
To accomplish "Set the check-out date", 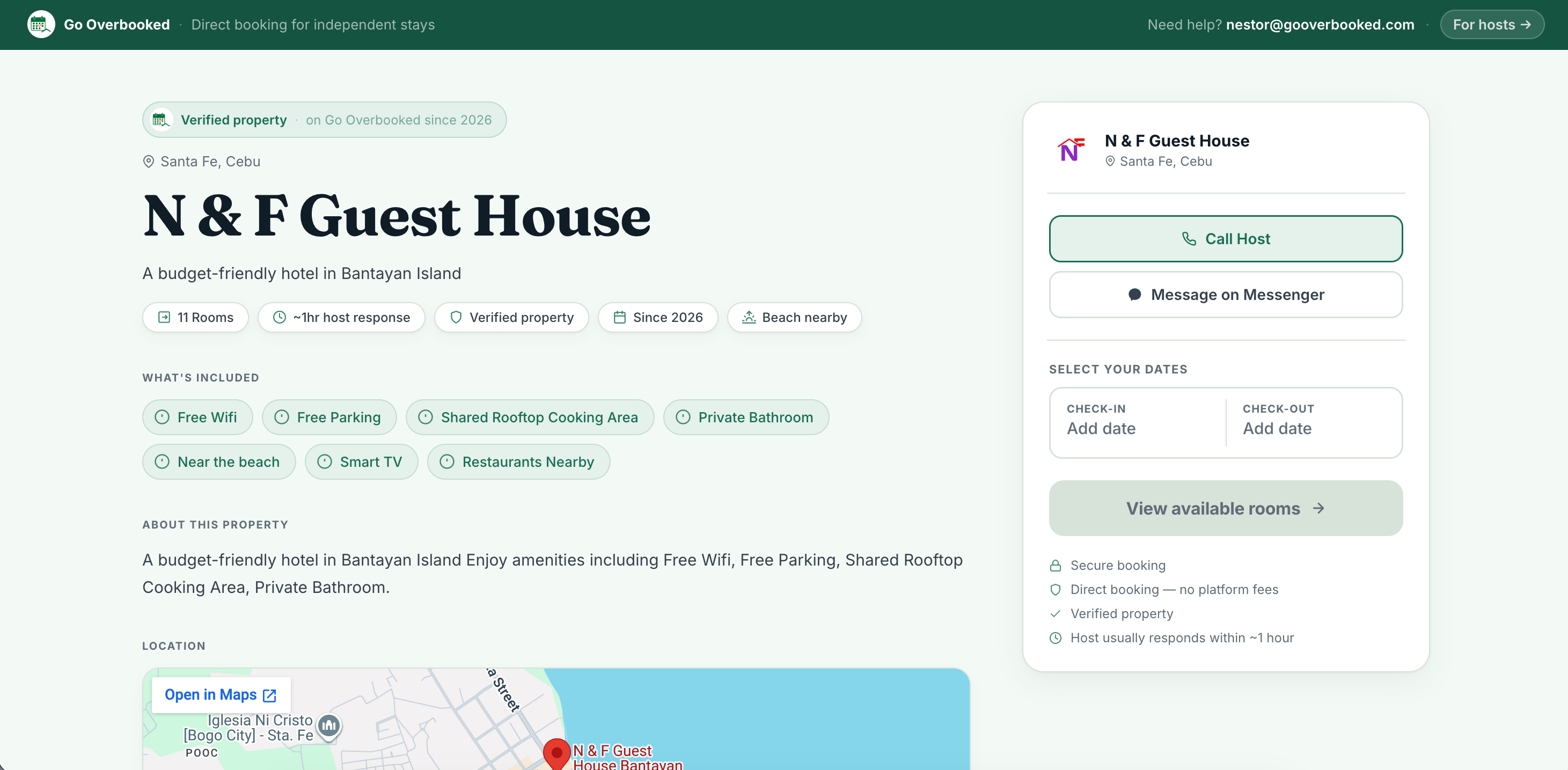I will pos(1314,422).
